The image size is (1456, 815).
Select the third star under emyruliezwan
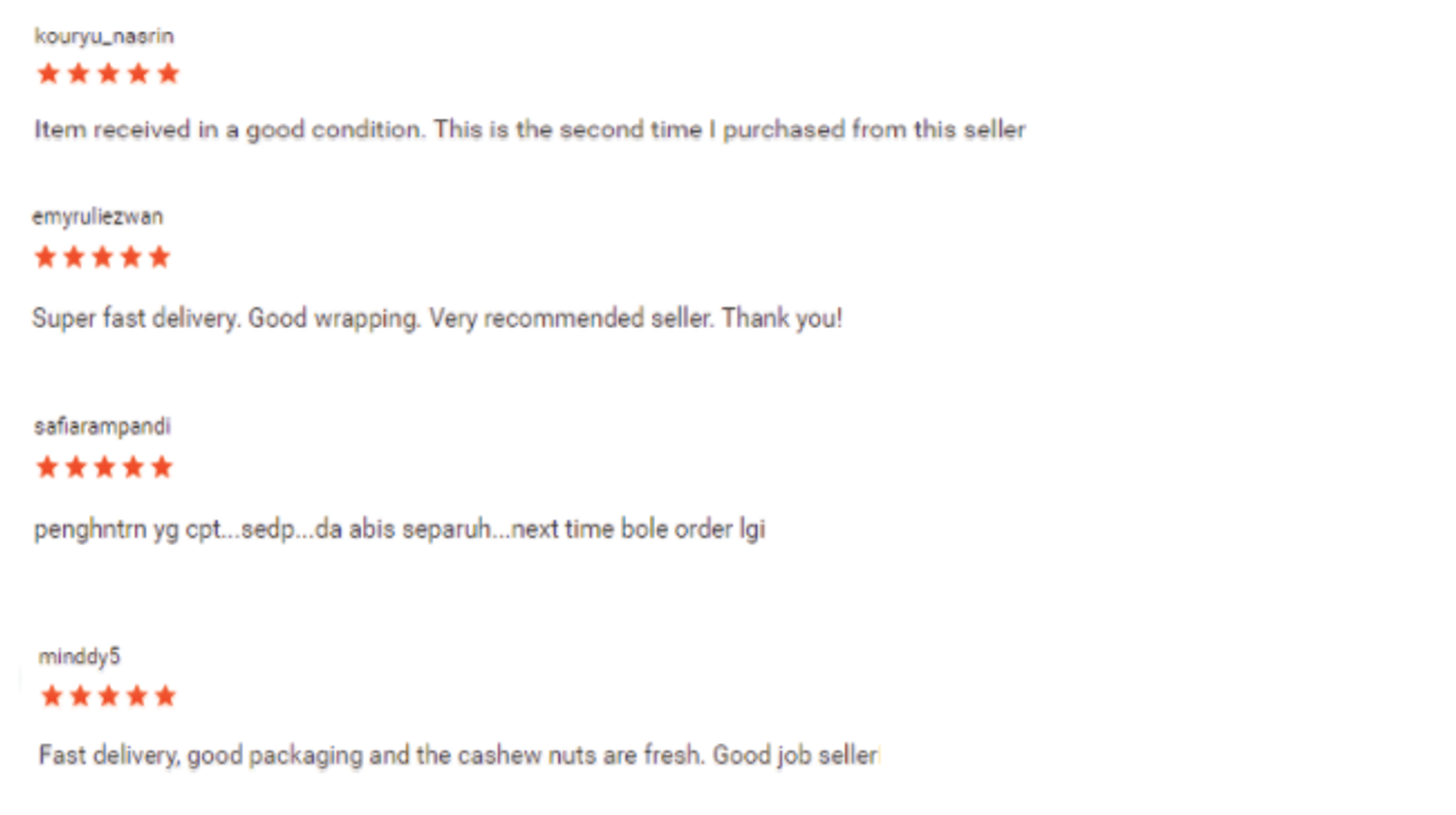click(x=102, y=257)
